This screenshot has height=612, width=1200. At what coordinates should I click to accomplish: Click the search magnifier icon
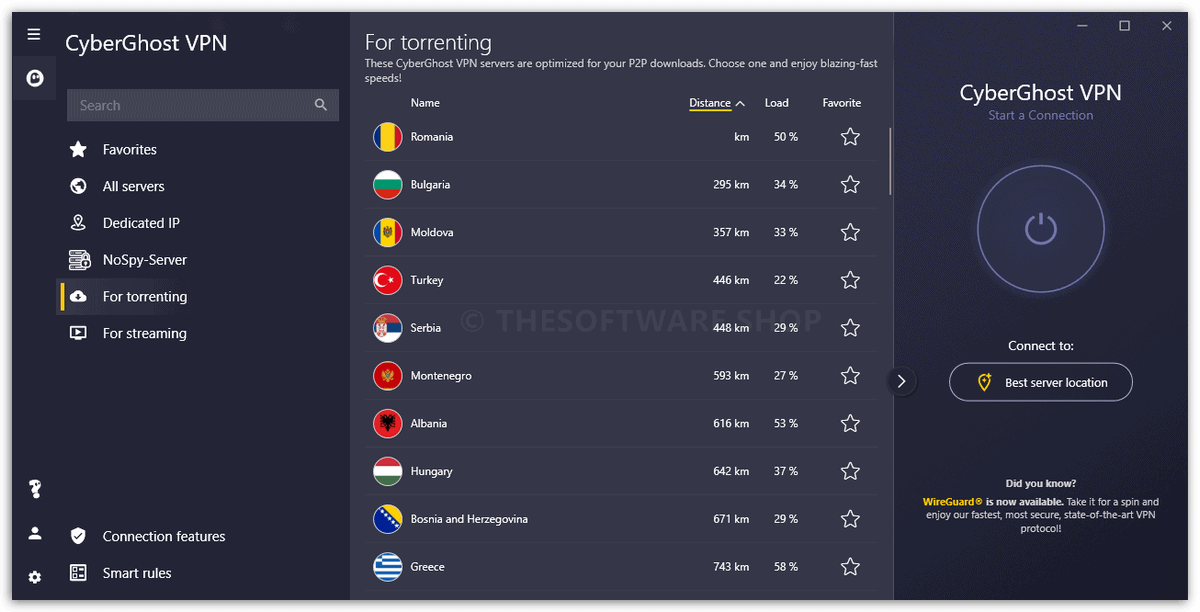(321, 105)
